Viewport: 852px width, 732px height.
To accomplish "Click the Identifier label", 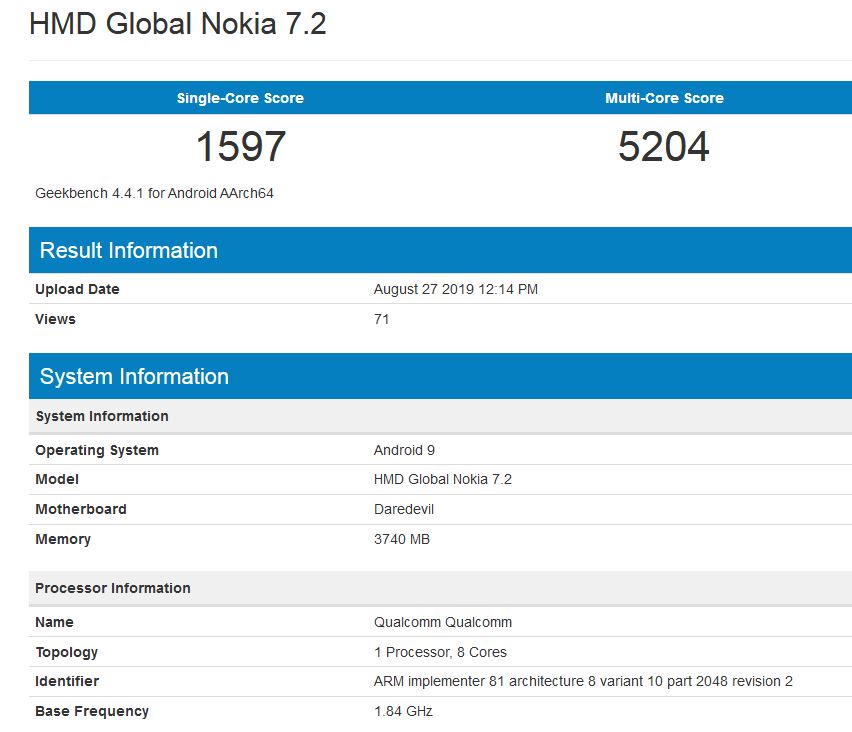I will point(67,681).
